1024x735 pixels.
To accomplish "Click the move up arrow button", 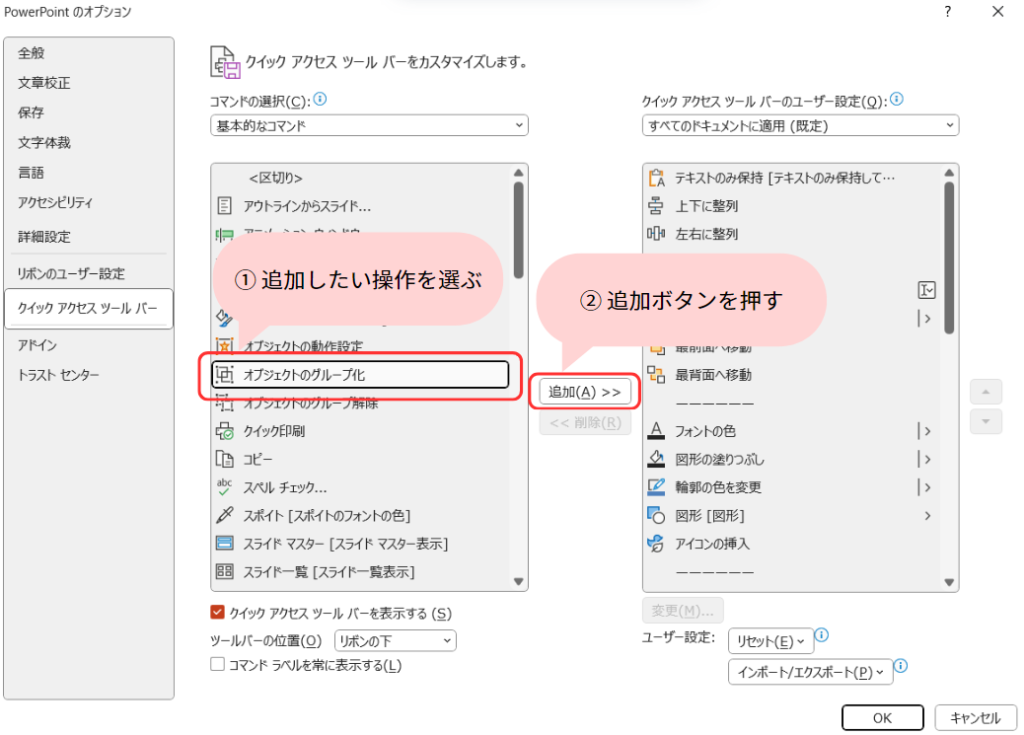I will tap(985, 392).
